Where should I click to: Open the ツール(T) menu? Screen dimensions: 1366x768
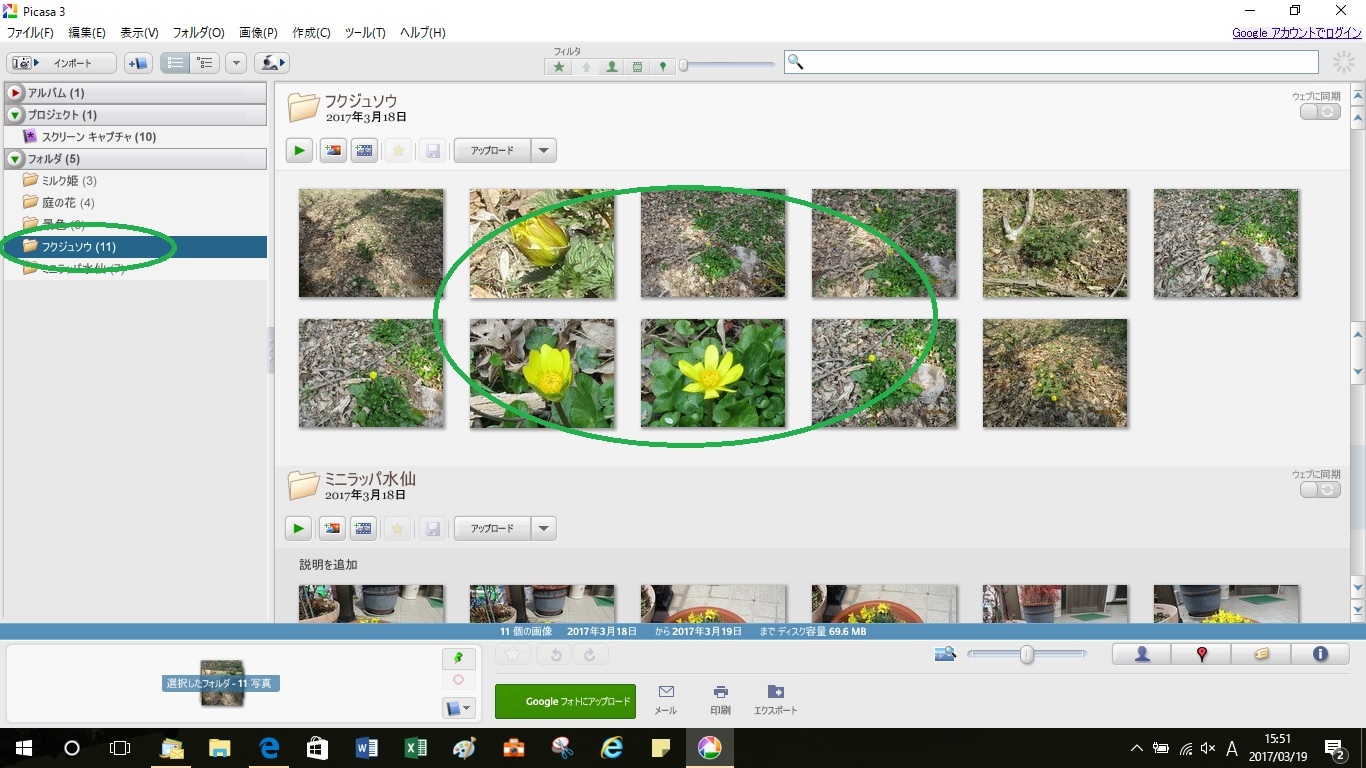(365, 33)
